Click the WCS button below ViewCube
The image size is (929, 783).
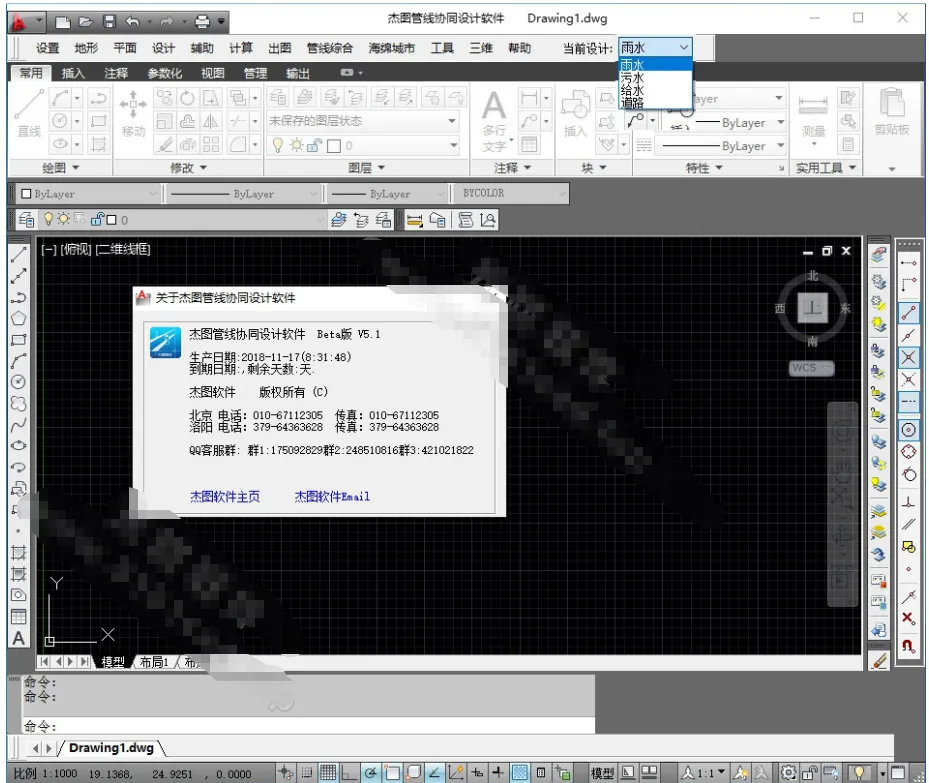click(x=811, y=368)
